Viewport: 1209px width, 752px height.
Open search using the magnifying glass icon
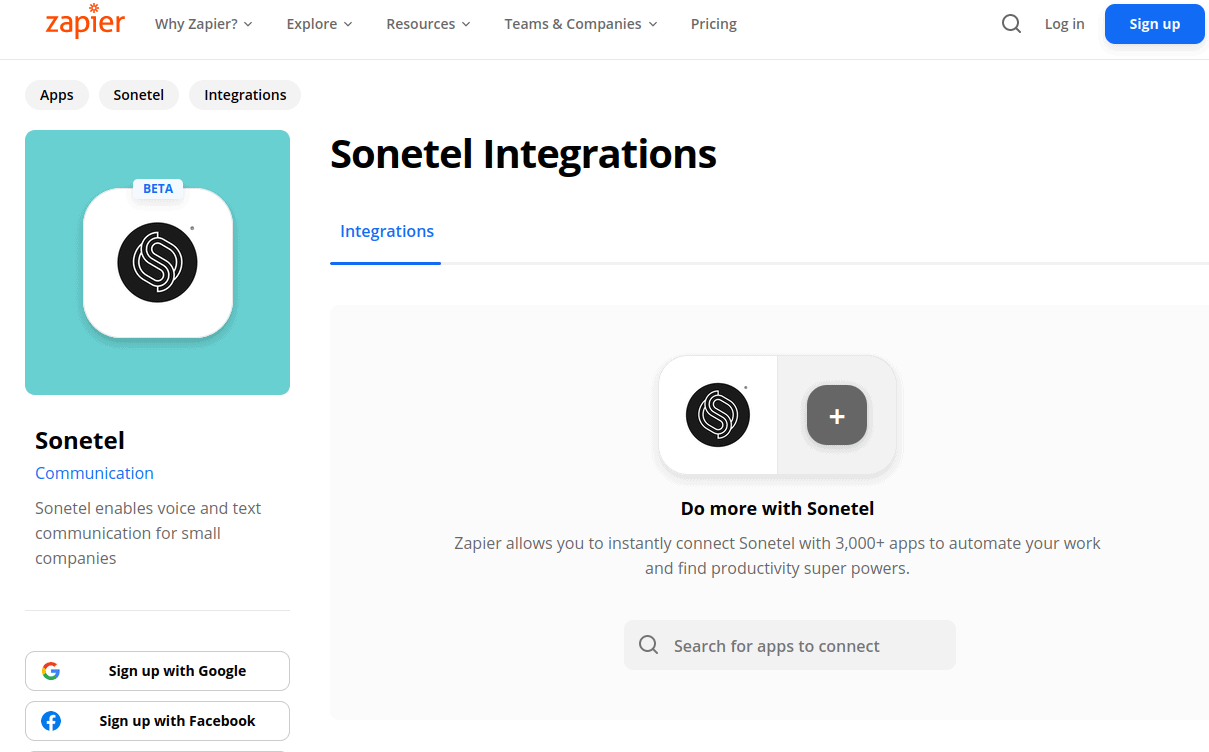click(1011, 23)
